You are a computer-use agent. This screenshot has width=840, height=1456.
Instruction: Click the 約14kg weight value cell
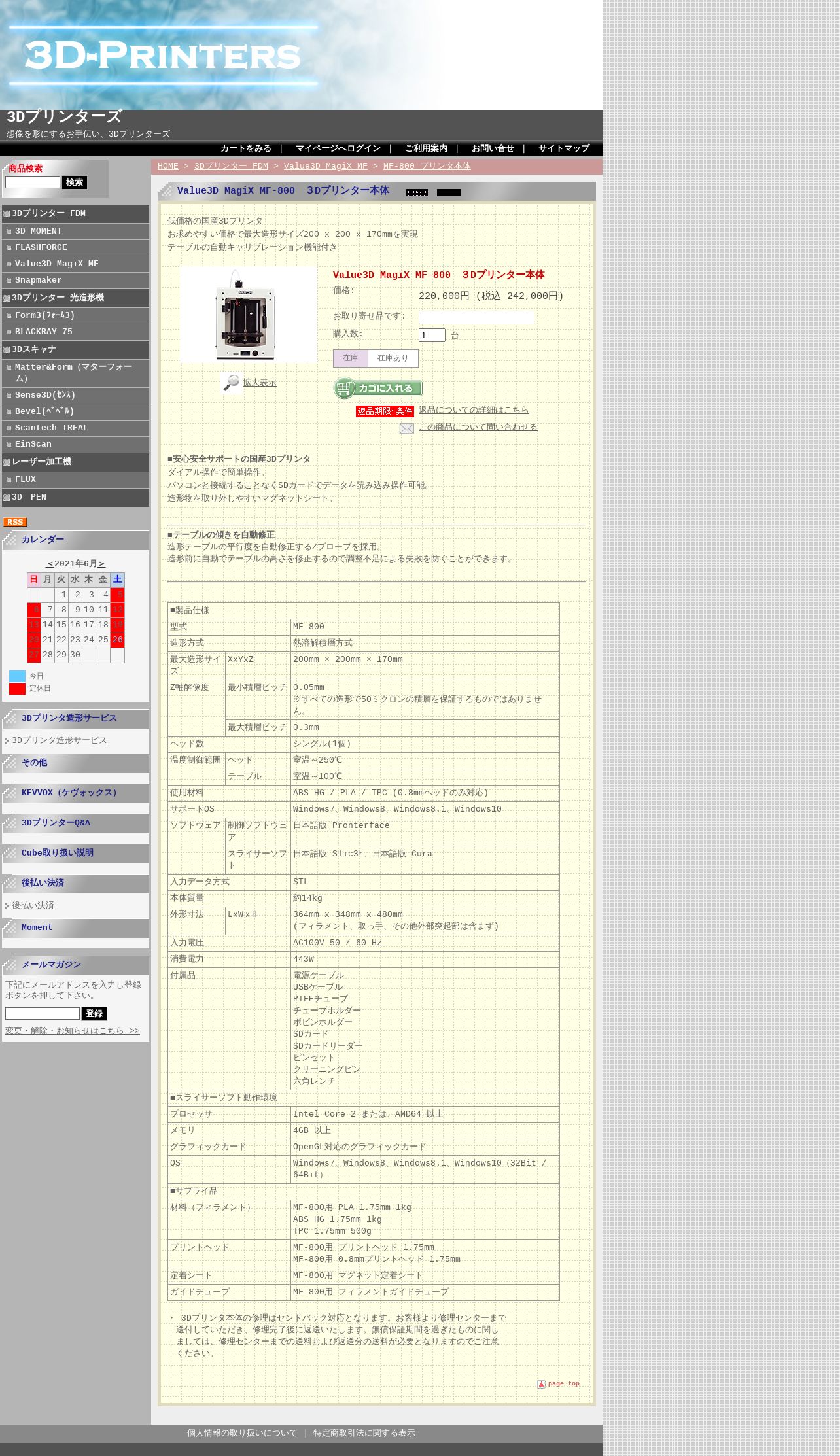(425, 899)
